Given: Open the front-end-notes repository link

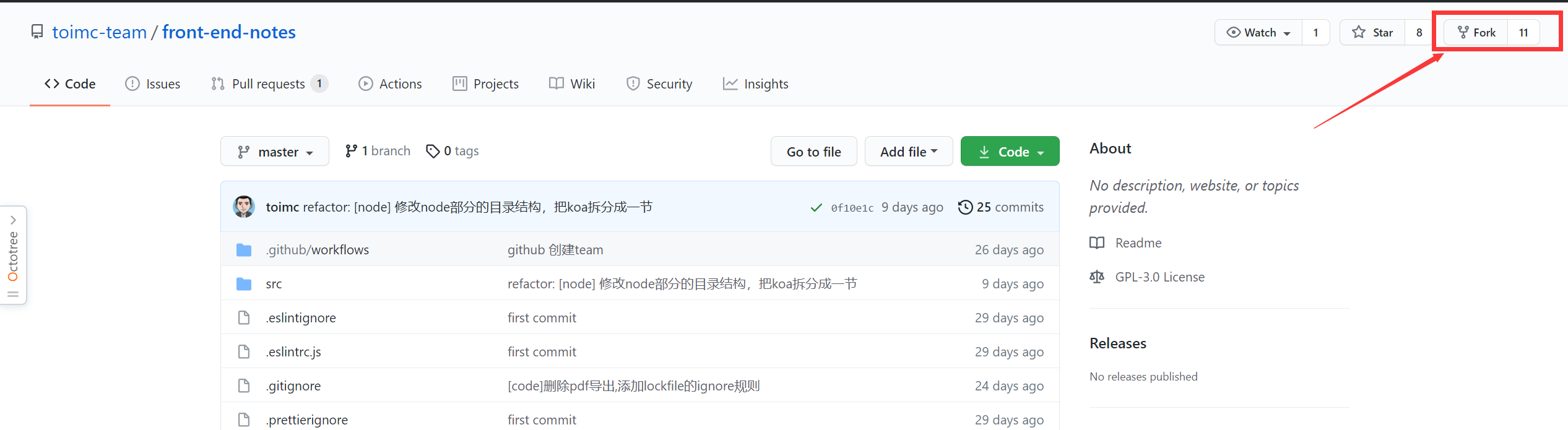Looking at the screenshot, I should pos(229,32).
